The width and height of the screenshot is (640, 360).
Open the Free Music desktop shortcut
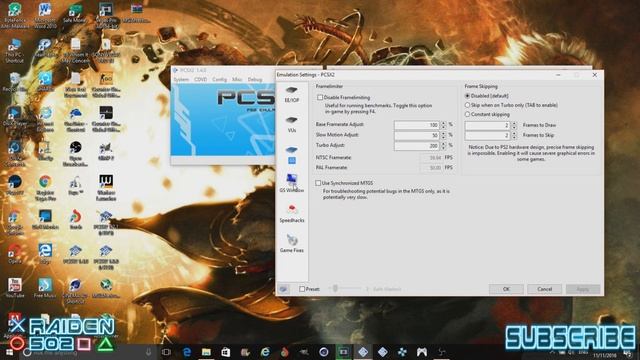45,288
